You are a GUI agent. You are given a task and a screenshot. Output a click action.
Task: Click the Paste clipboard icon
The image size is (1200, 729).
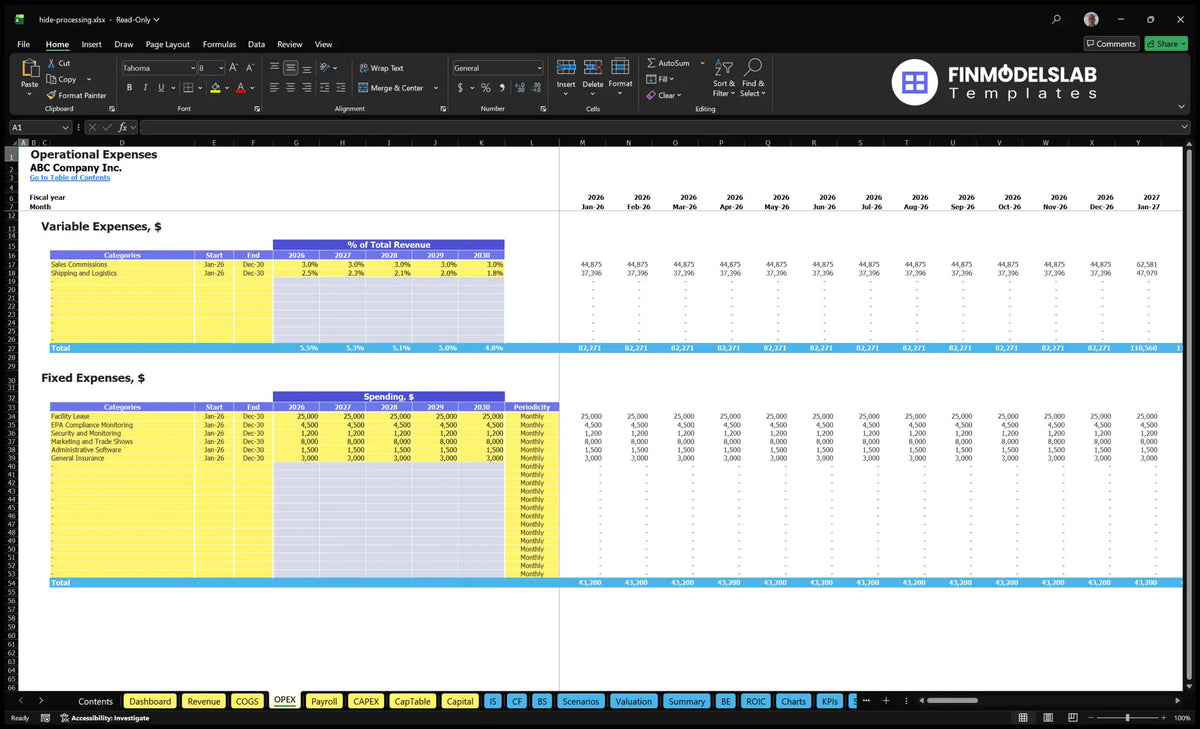(x=29, y=68)
